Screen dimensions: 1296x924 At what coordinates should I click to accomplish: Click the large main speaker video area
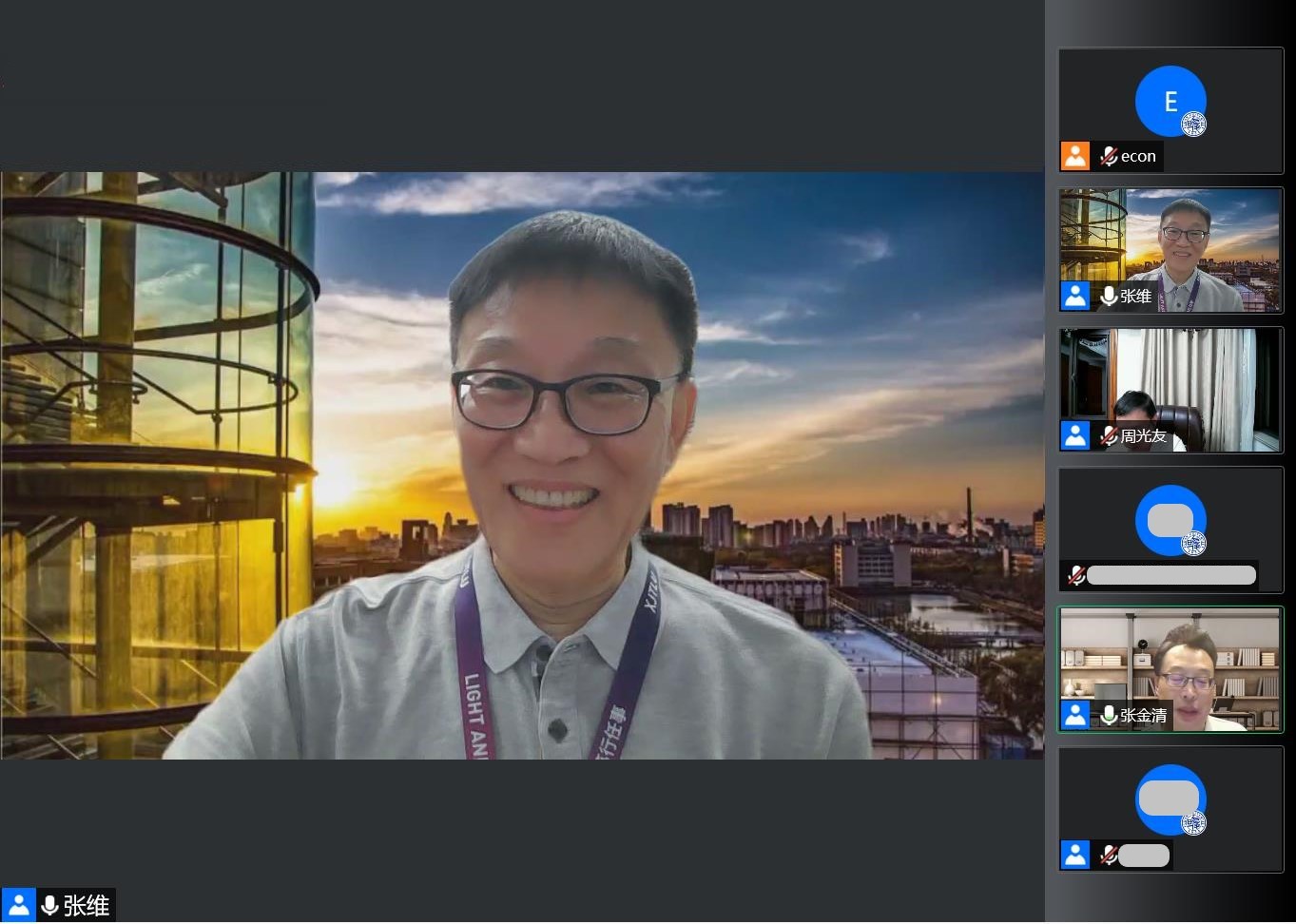(x=521, y=465)
